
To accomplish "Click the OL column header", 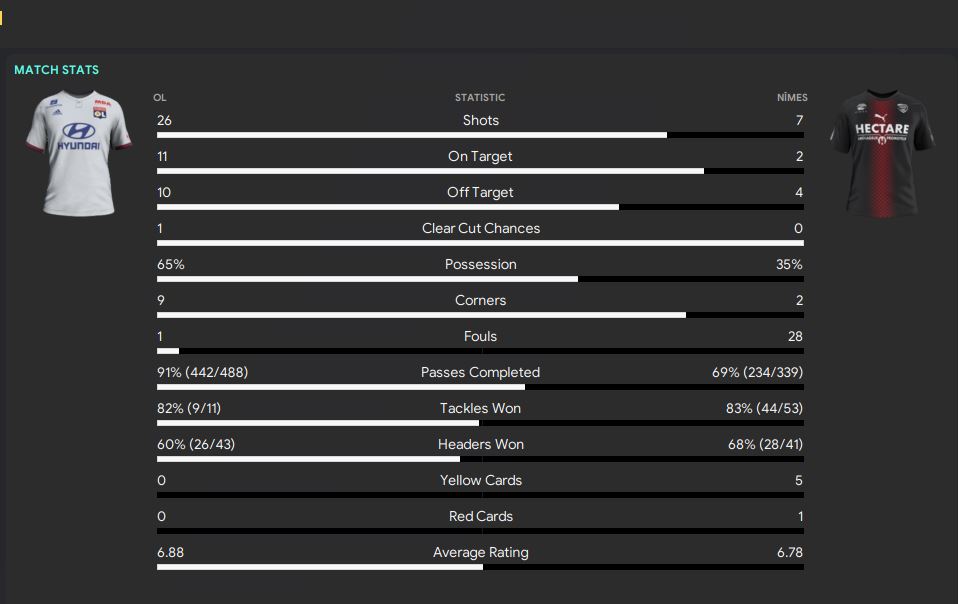I will point(160,98).
